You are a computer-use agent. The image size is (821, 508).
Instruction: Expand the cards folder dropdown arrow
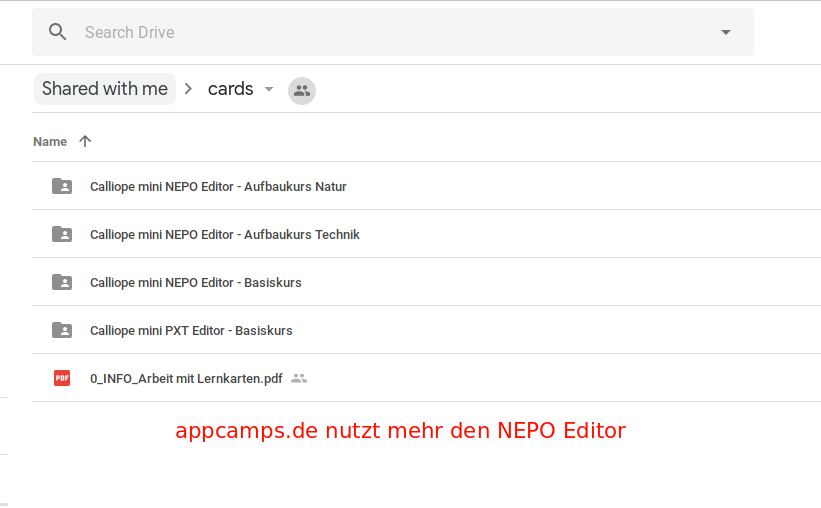[x=269, y=89]
